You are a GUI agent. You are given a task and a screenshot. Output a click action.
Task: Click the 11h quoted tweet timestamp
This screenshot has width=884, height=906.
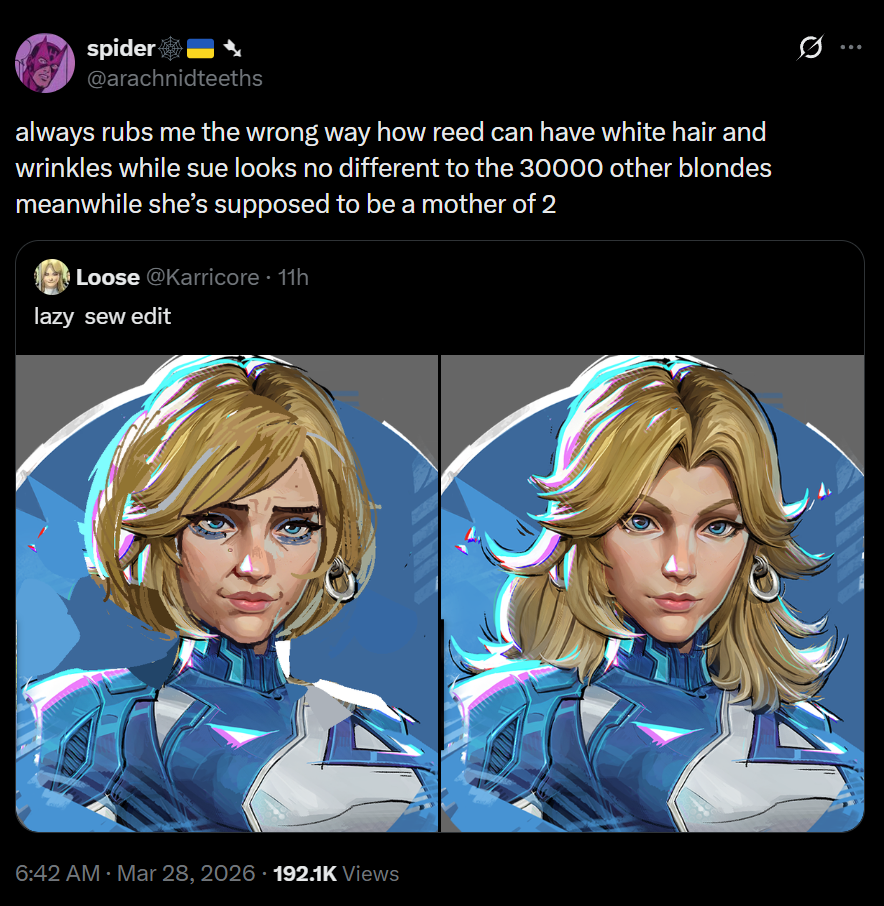293,277
